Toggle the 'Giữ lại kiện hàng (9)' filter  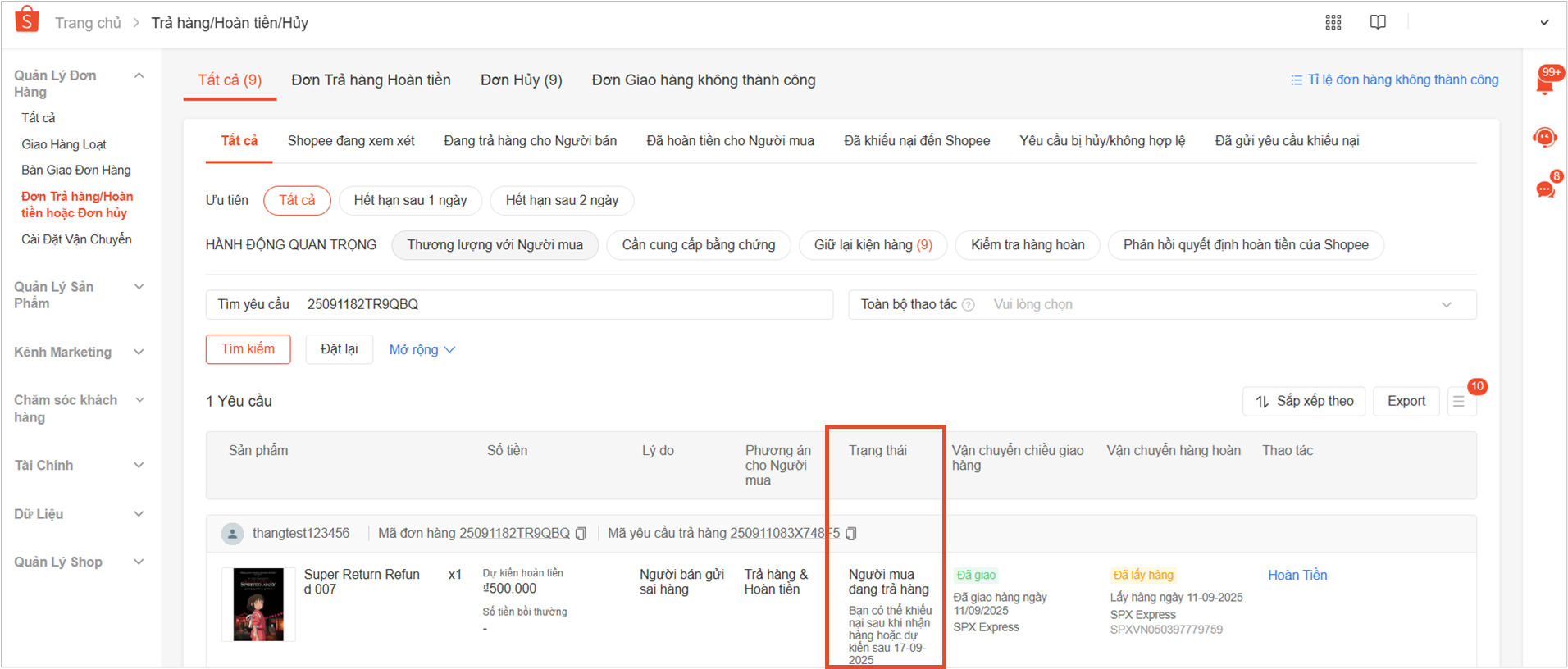(x=873, y=245)
